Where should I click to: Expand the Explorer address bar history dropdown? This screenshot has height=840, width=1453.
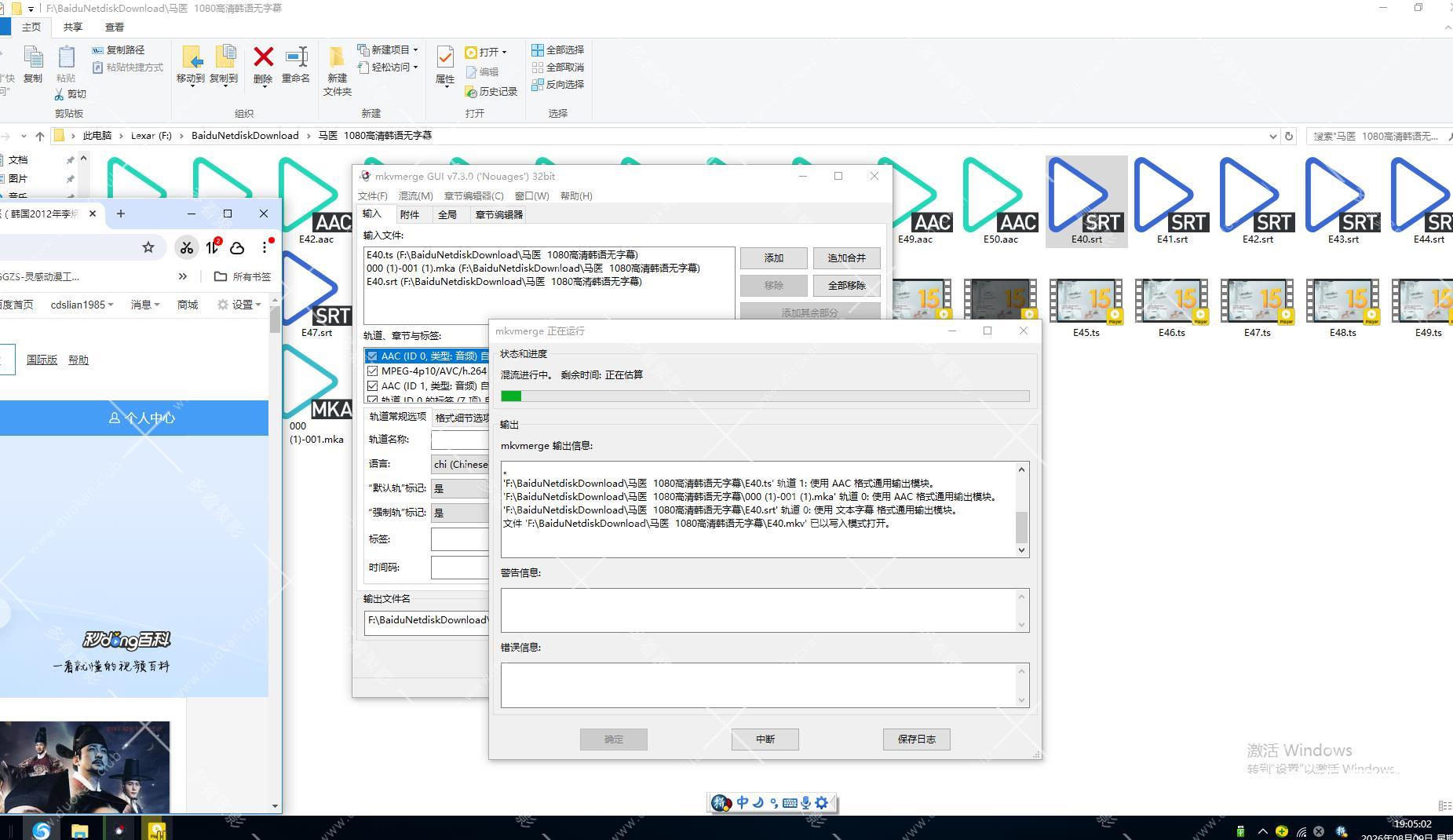point(1272,136)
